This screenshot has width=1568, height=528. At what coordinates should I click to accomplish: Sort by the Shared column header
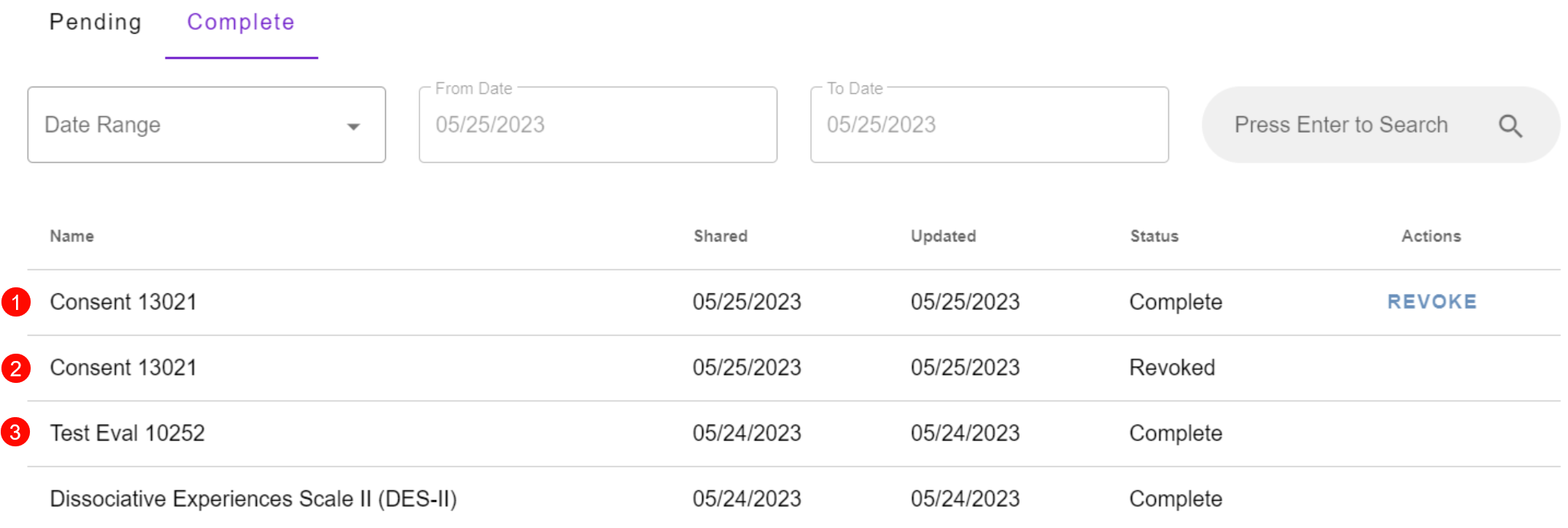pos(721,236)
